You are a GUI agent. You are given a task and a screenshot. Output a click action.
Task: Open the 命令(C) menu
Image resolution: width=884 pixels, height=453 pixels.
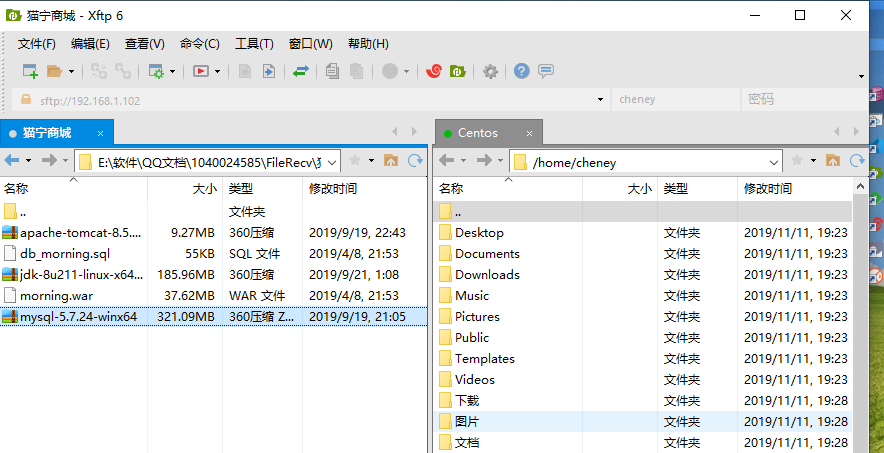point(200,44)
